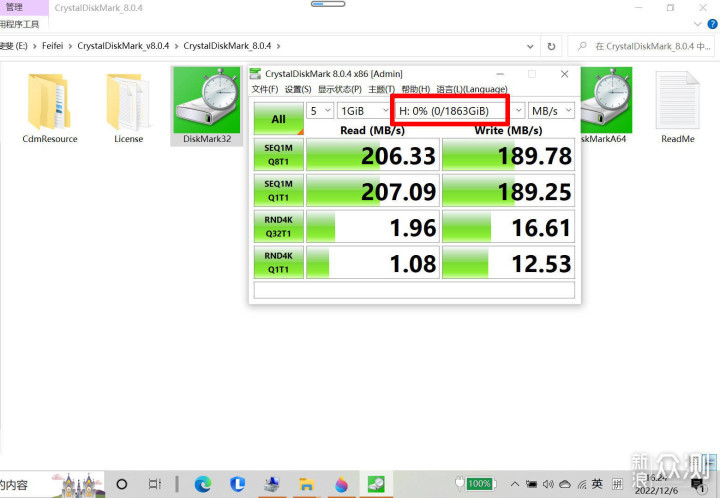Expand the Explorer address bar history dropdown
Viewport: 720px width, 498px height.
tap(530, 46)
